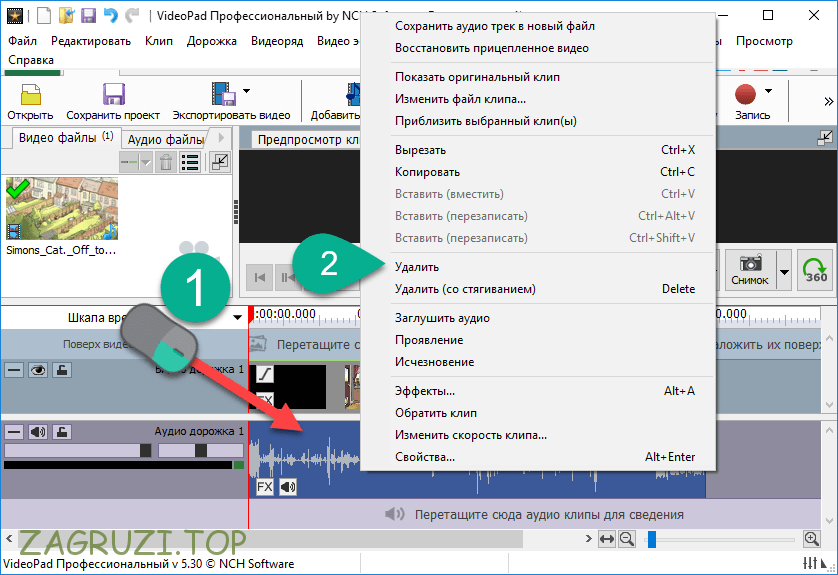
Task: Click the timeline horizontal scrollbar left arrow
Action: 9,539
